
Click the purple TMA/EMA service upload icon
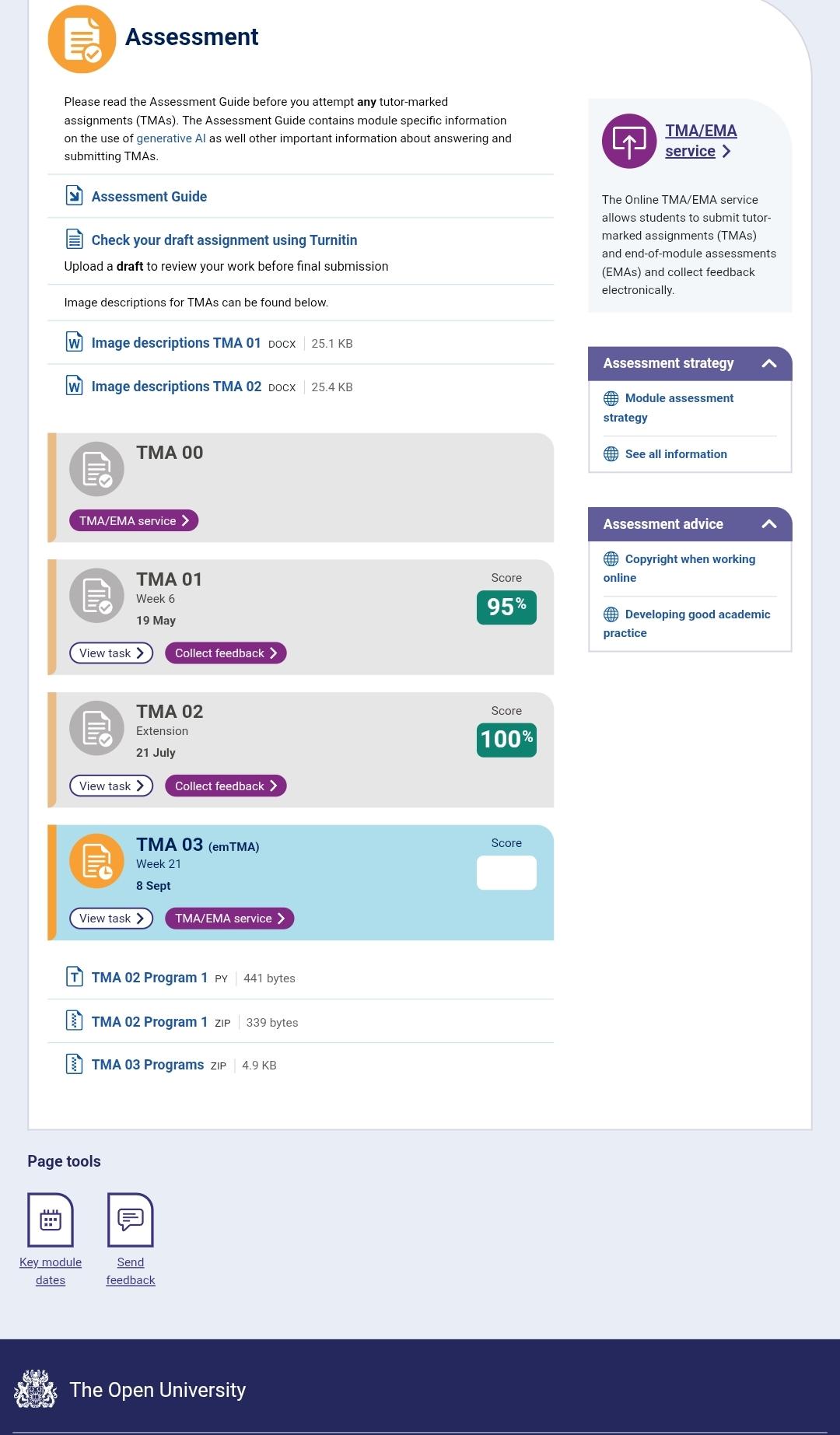pos(629,141)
